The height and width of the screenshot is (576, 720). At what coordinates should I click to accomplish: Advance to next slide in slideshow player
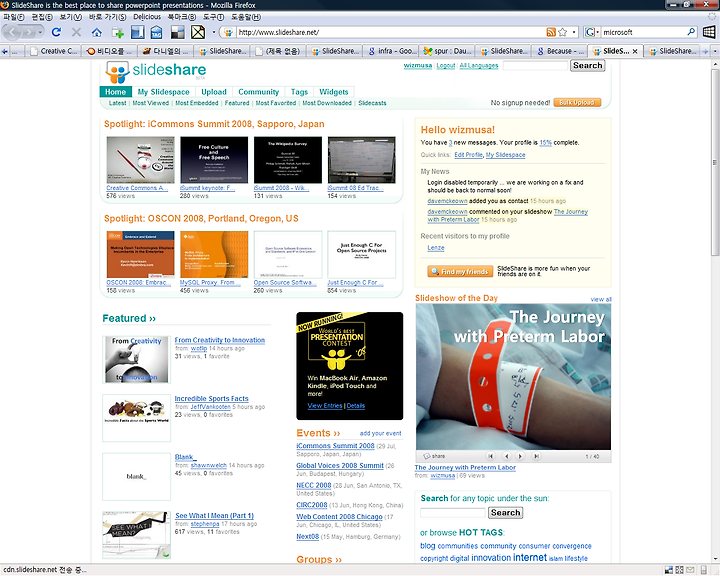pos(520,456)
